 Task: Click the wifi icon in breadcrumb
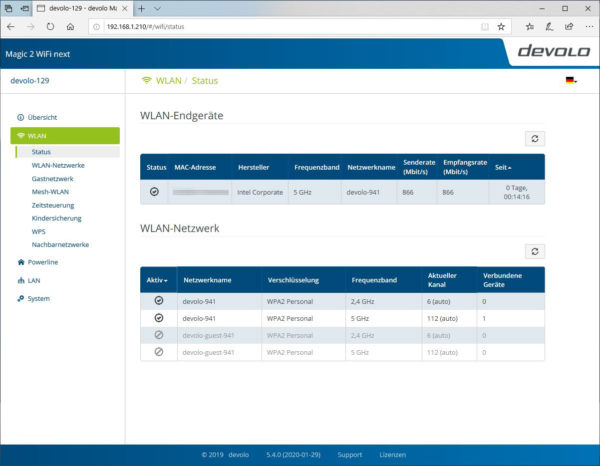[147, 80]
